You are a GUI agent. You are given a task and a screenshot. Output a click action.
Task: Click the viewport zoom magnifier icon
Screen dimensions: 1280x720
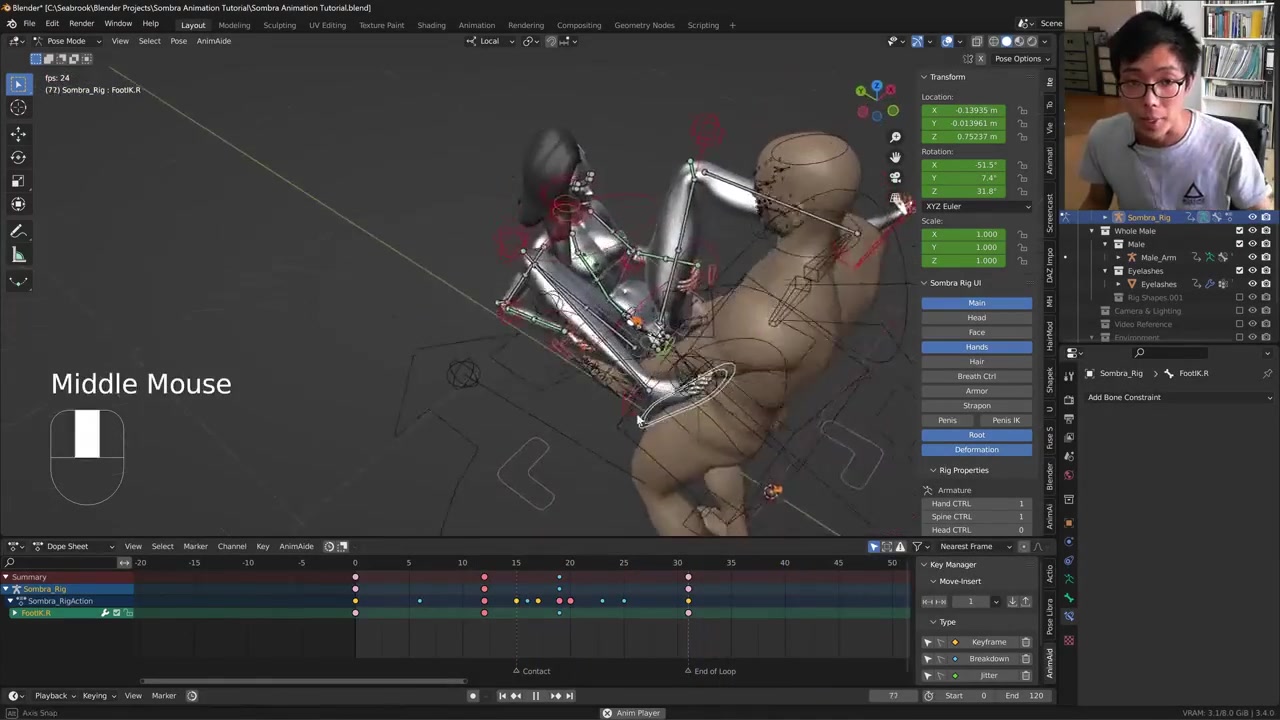click(x=895, y=137)
